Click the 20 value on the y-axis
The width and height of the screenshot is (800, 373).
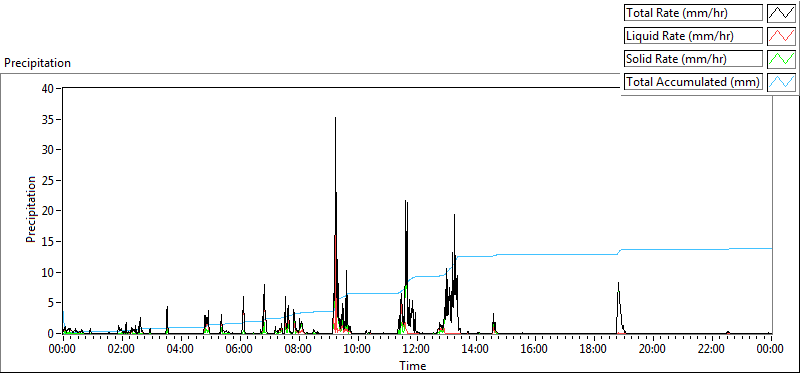(x=49, y=211)
